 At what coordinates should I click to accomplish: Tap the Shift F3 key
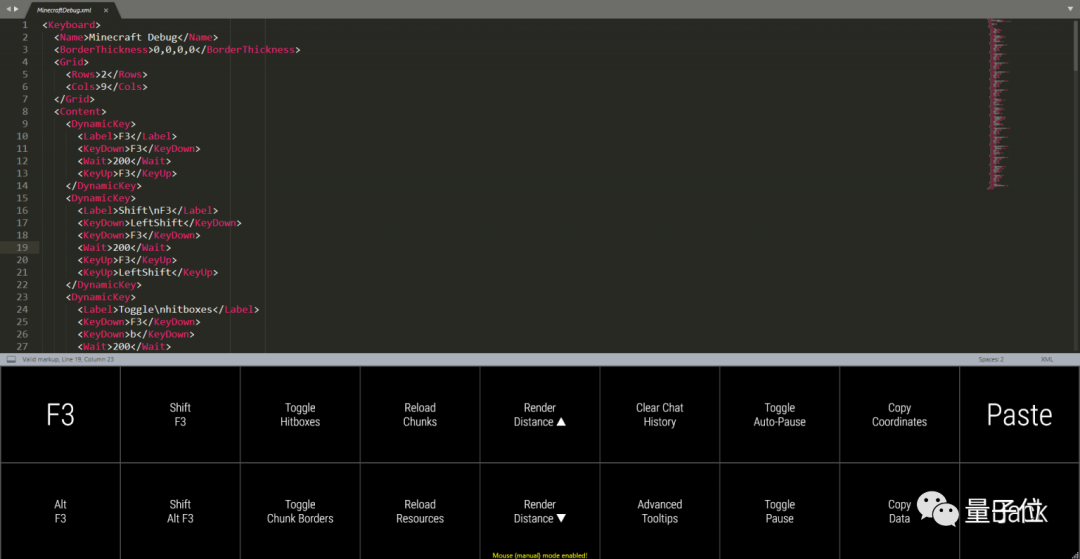(180, 414)
